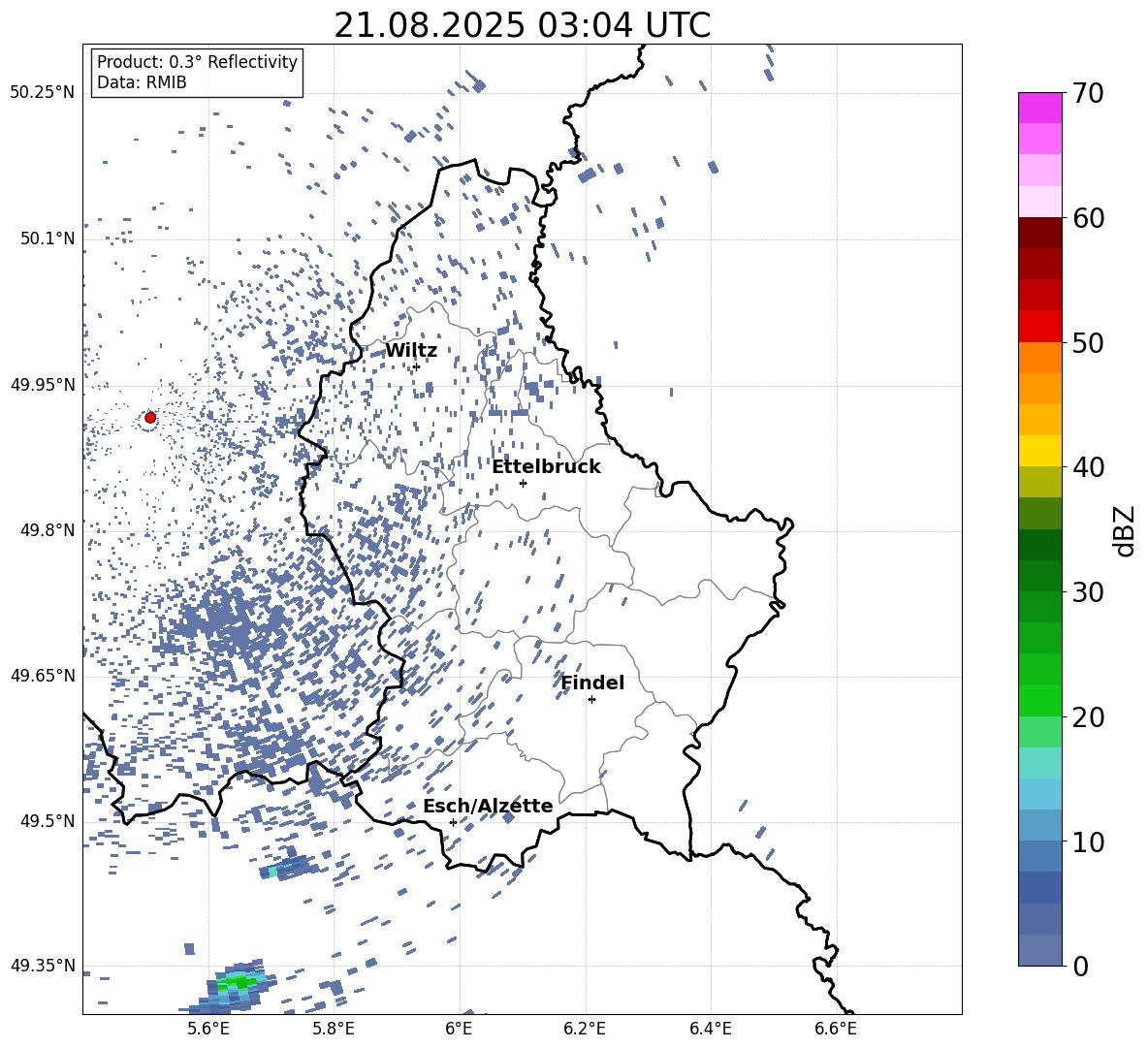This screenshot has height=1048, width=1148.
Task: Click the 40 tick on colorbar
Action: (1087, 467)
